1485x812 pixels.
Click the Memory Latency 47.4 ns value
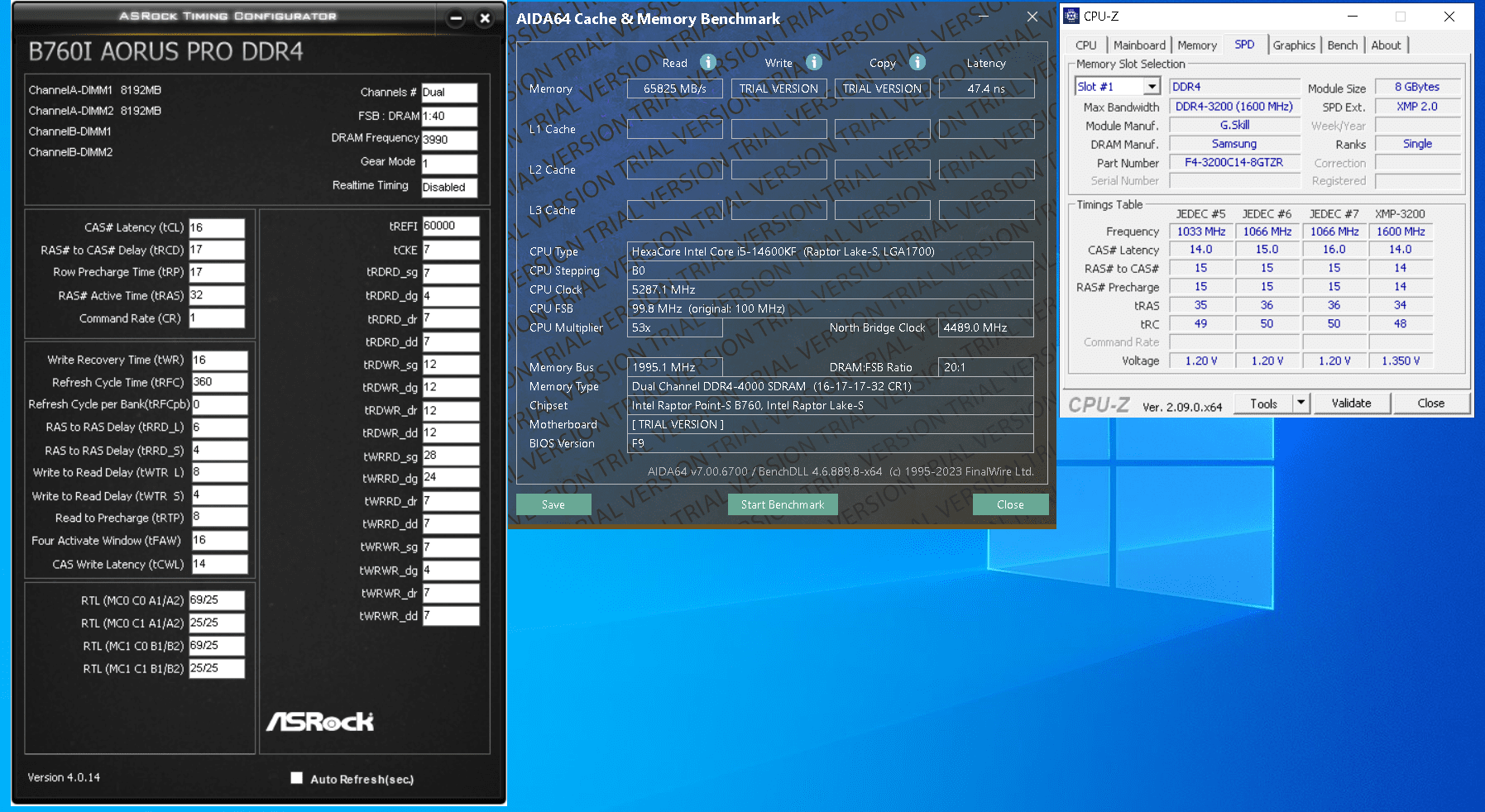point(986,88)
